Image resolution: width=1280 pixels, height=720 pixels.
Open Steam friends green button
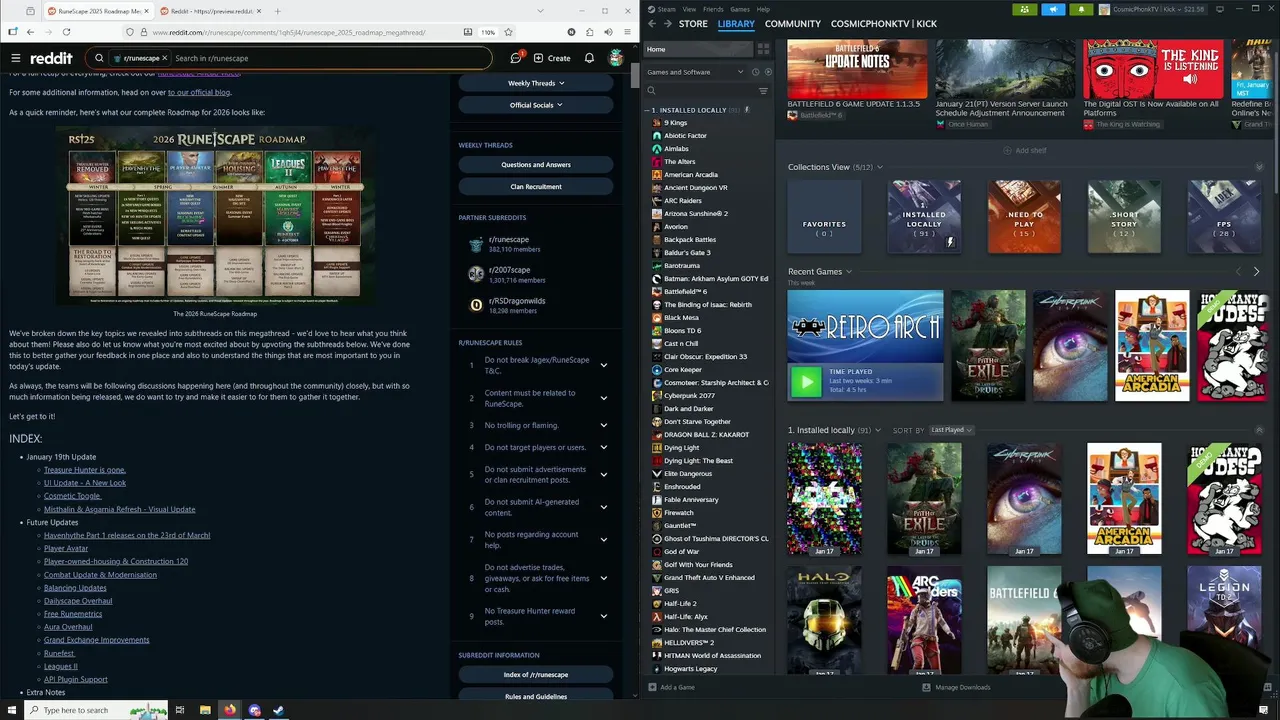(1024, 9)
